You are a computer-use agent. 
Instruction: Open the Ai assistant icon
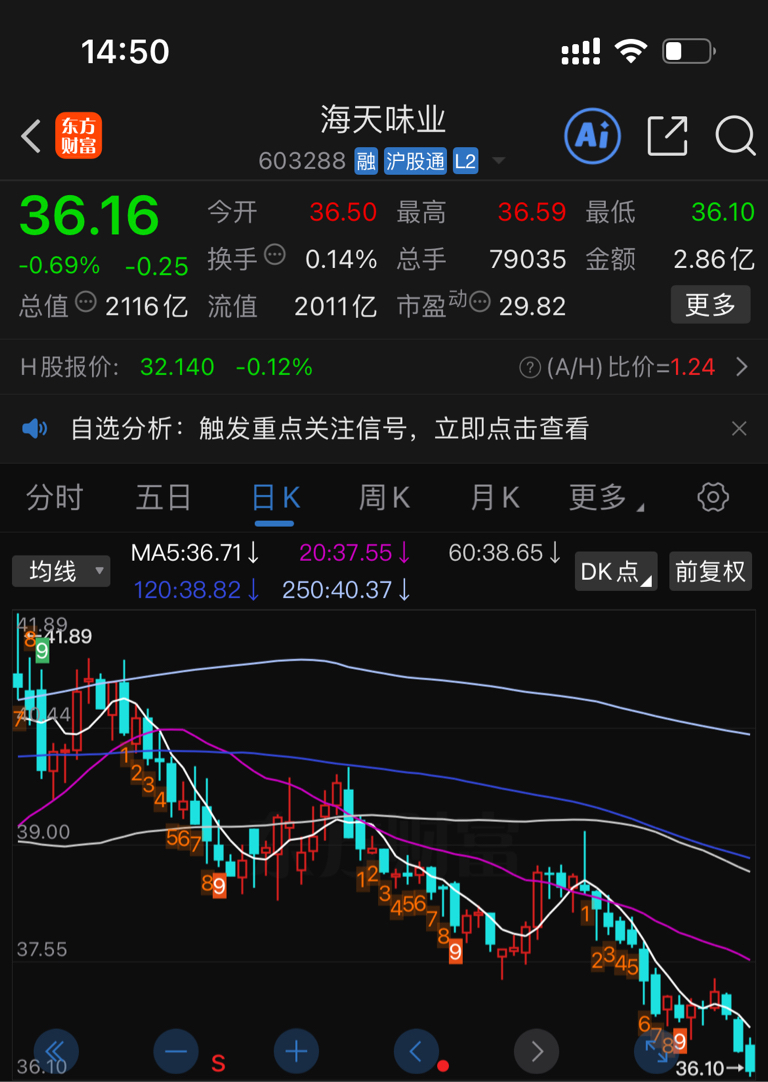pos(592,136)
